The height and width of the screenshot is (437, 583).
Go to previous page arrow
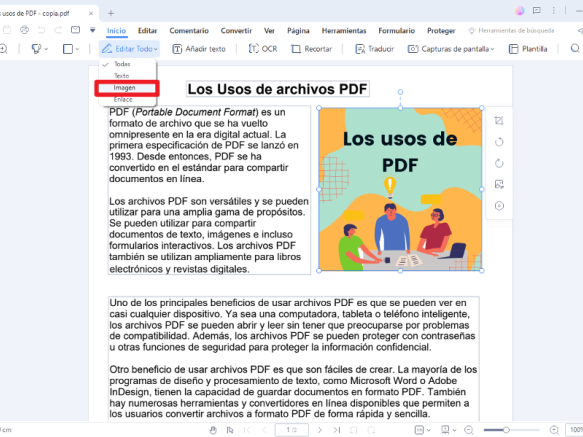point(264,430)
